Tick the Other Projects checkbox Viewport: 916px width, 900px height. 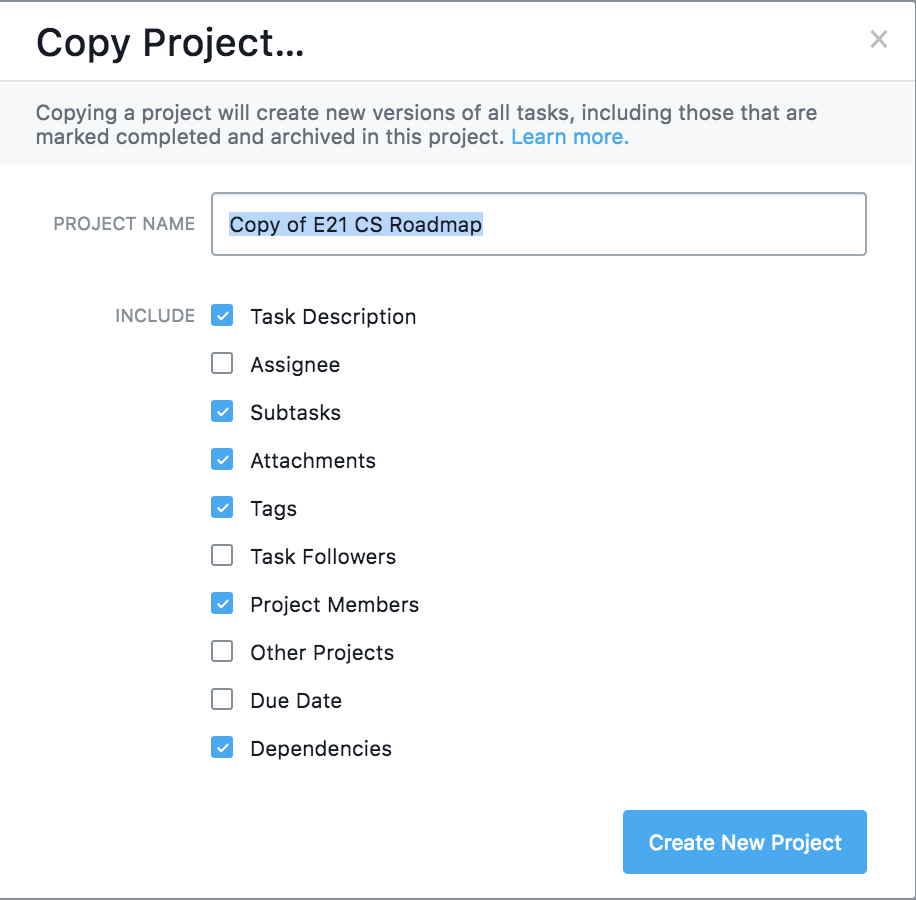pyautogui.click(x=222, y=652)
